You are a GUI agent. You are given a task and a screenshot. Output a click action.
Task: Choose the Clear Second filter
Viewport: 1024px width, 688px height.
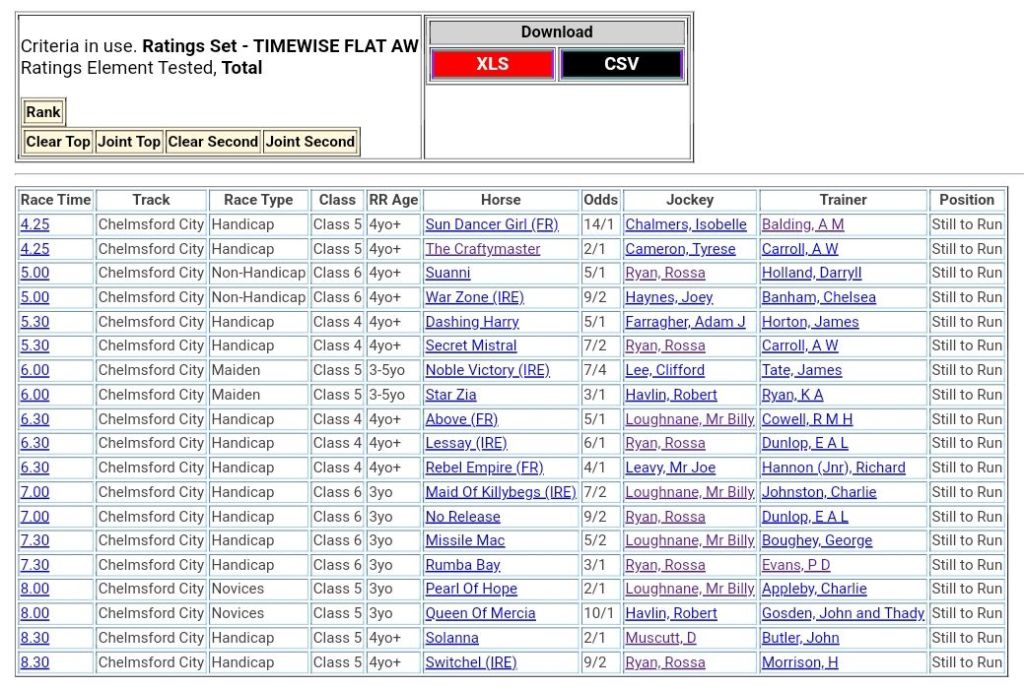[213, 142]
